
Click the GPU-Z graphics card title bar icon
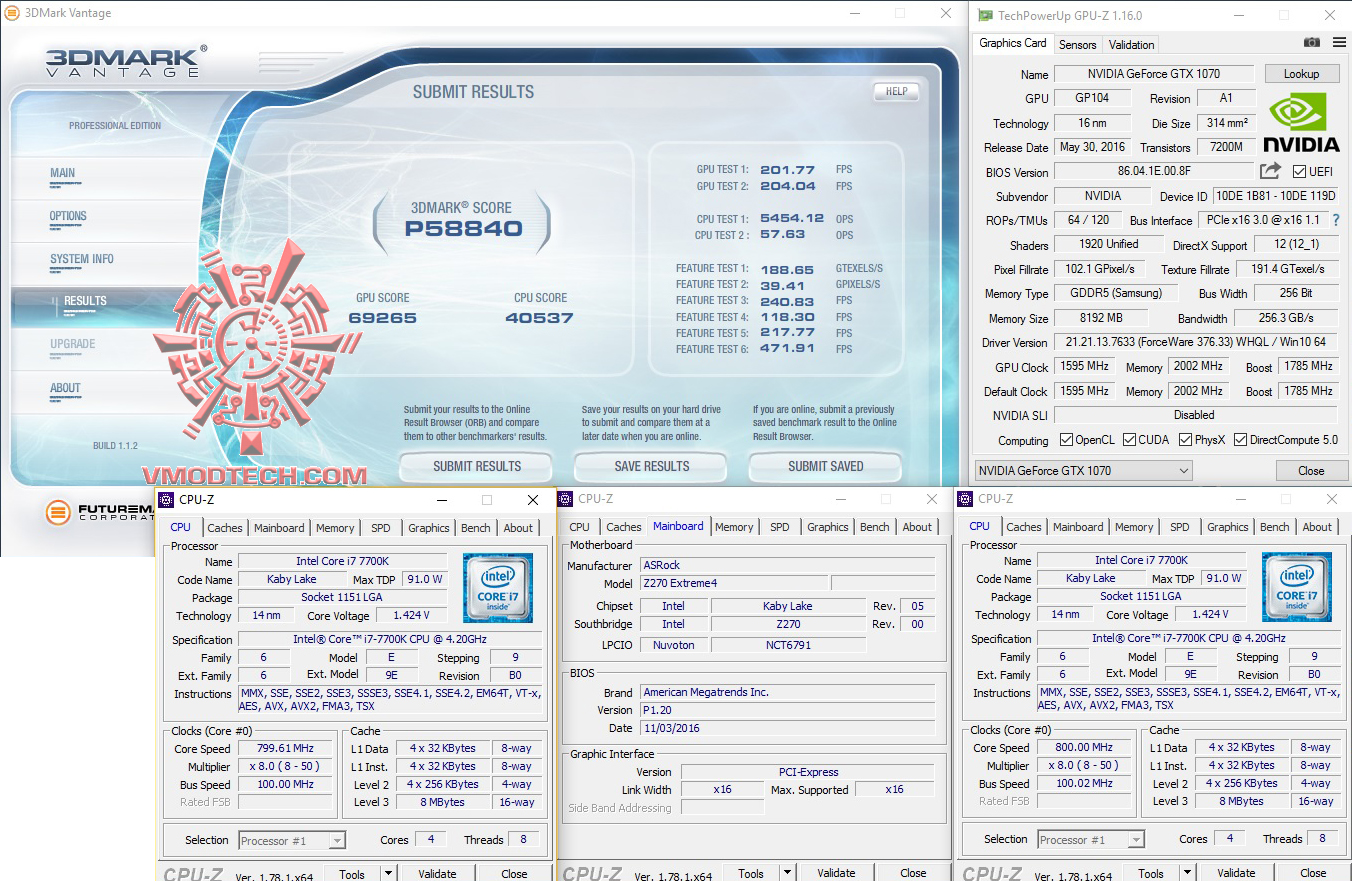pos(985,15)
